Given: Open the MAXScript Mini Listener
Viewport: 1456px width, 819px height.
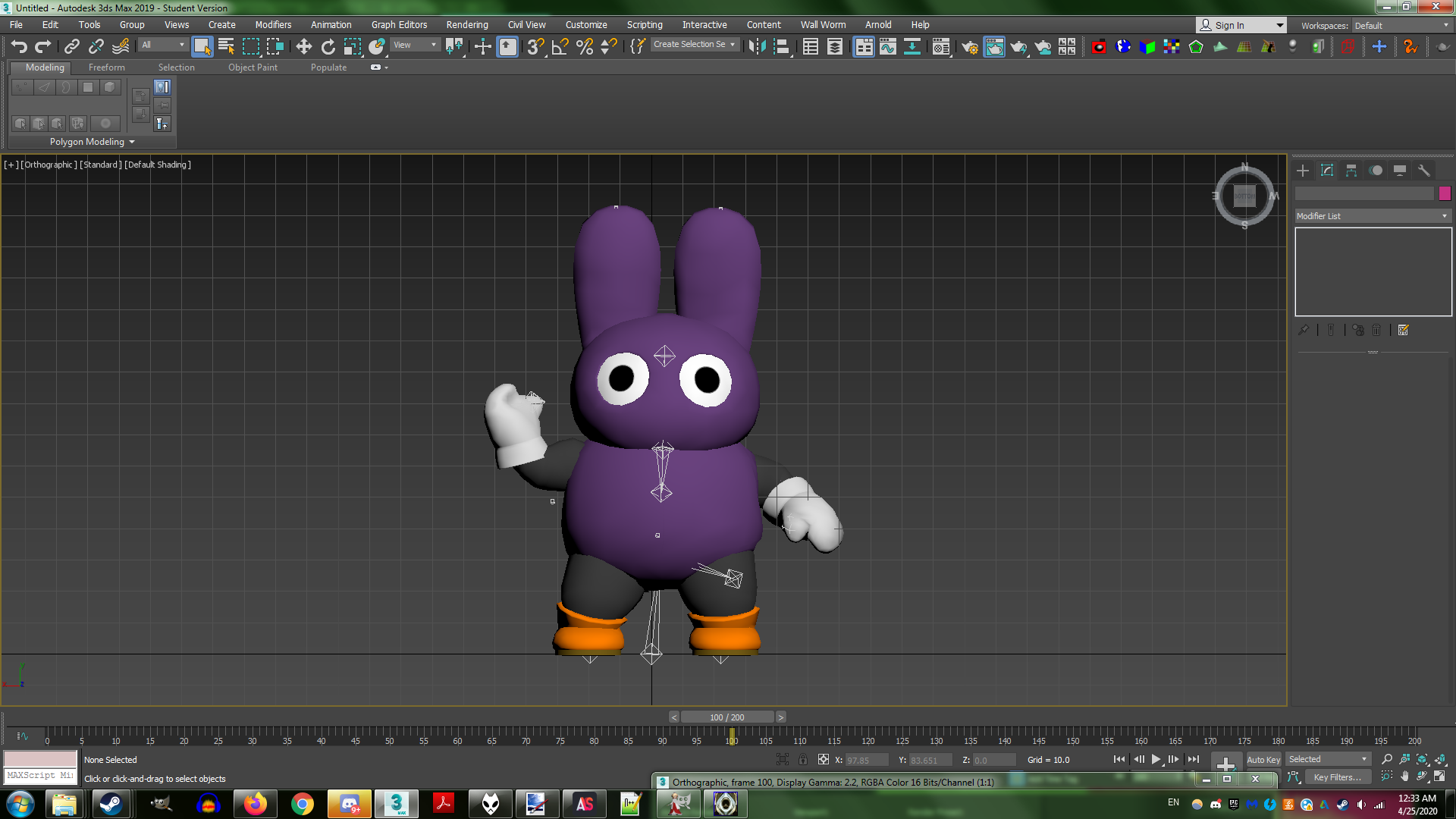Looking at the screenshot, I should (x=40, y=775).
